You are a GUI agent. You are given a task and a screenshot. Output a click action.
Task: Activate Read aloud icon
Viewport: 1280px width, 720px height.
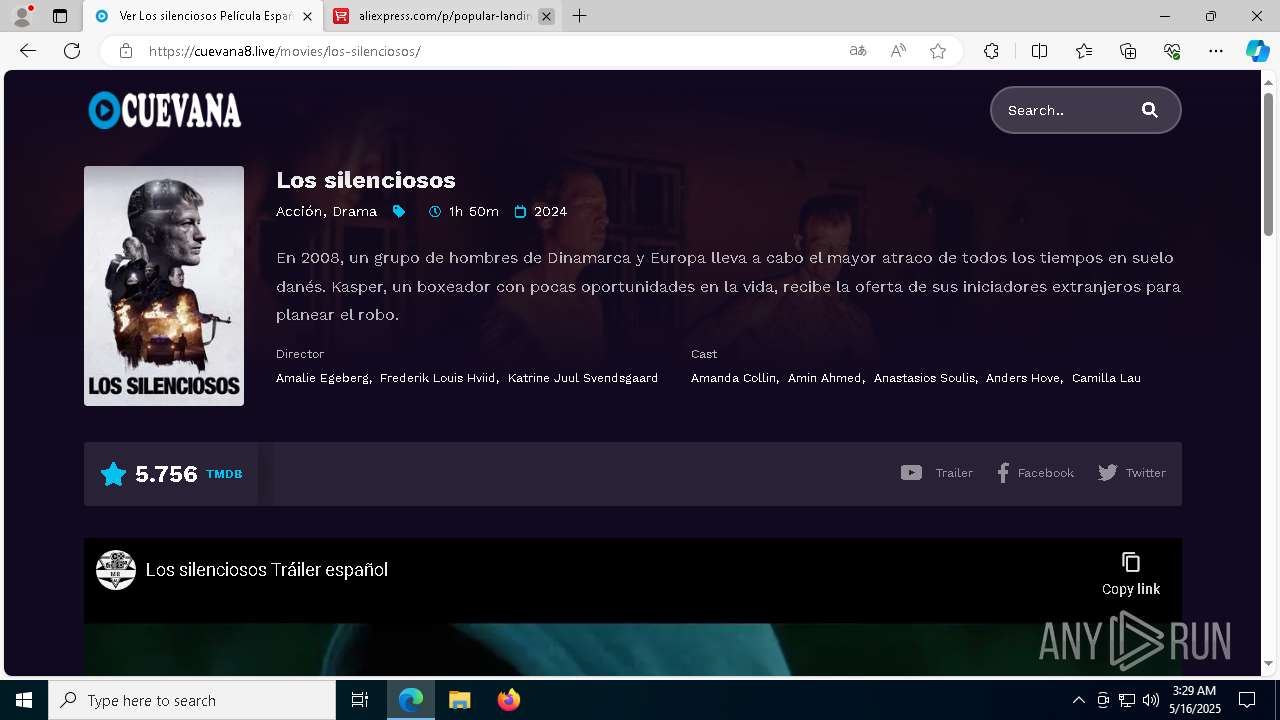[898, 51]
